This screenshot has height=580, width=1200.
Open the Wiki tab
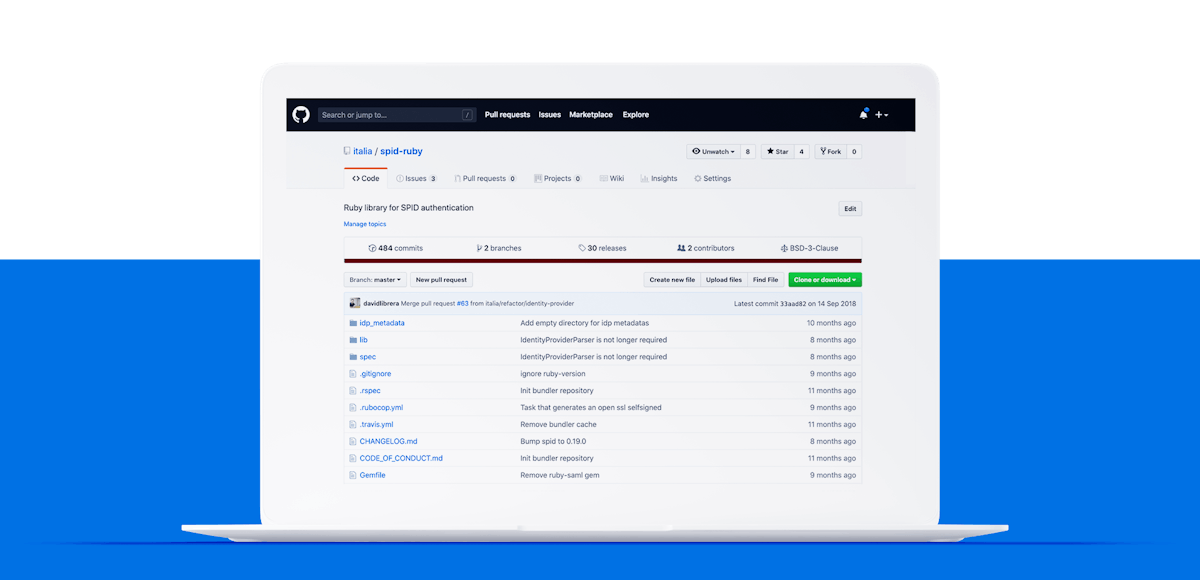(612, 178)
